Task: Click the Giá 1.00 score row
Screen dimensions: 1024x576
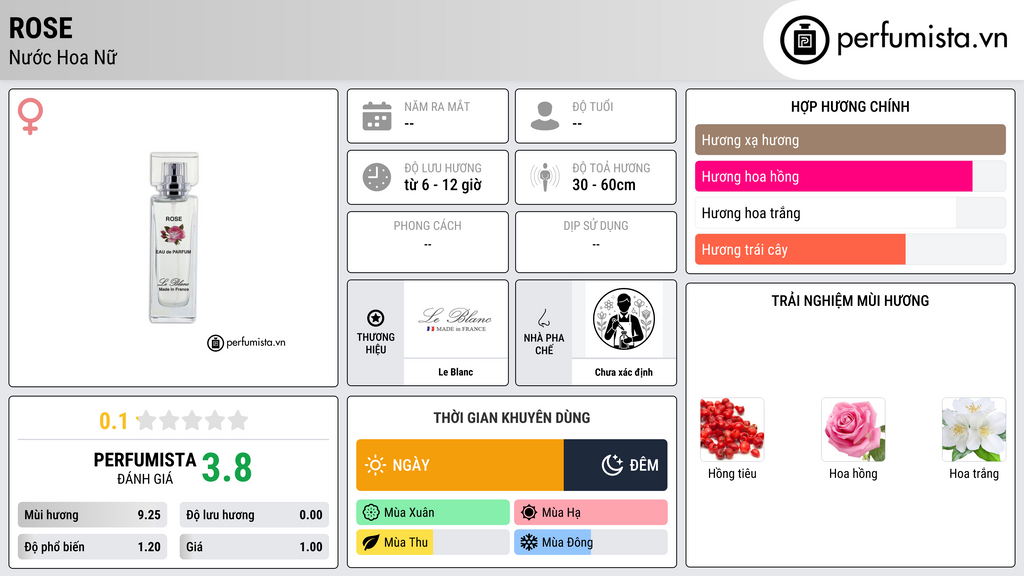Action: (254, 547)
